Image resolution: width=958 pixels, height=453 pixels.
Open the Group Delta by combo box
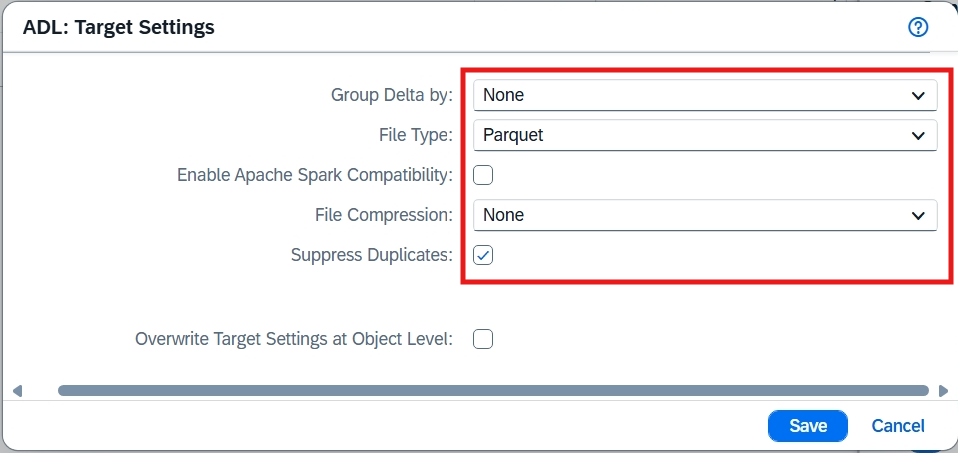(690, 96)
